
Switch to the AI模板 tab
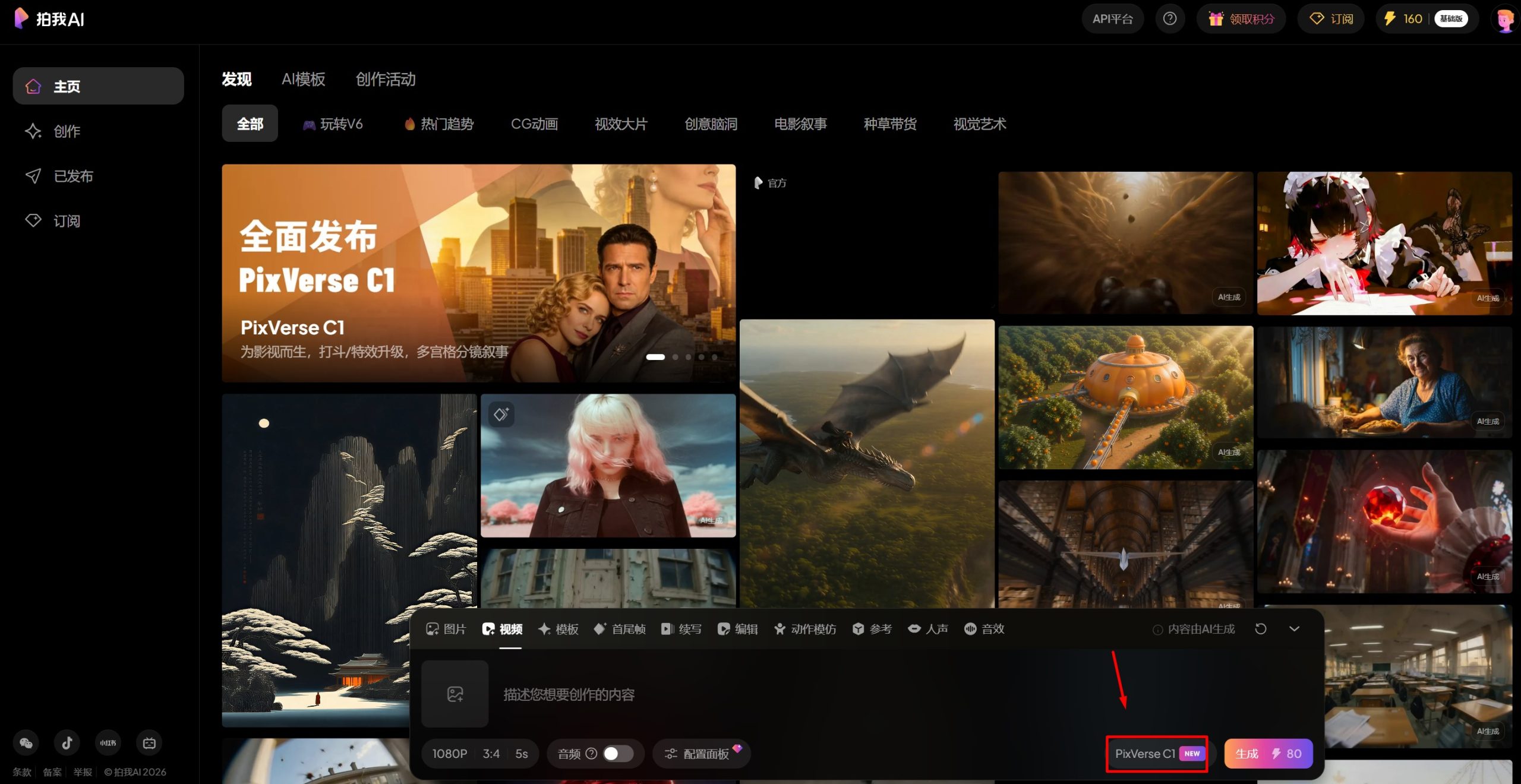[304, 79]
